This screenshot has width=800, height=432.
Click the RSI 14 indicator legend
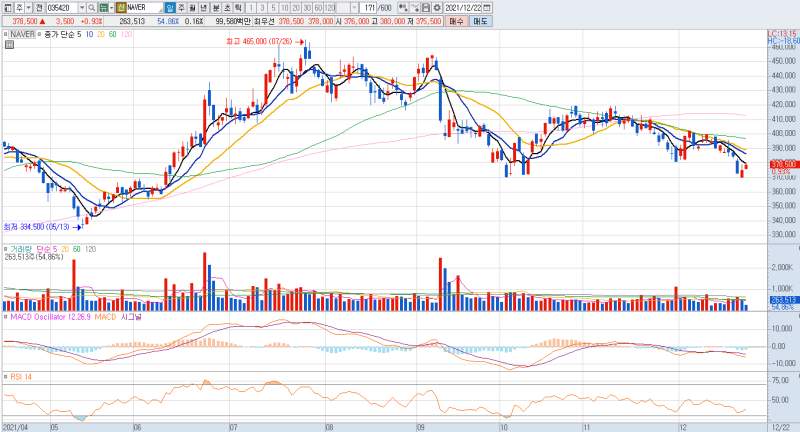coord(21,377)
